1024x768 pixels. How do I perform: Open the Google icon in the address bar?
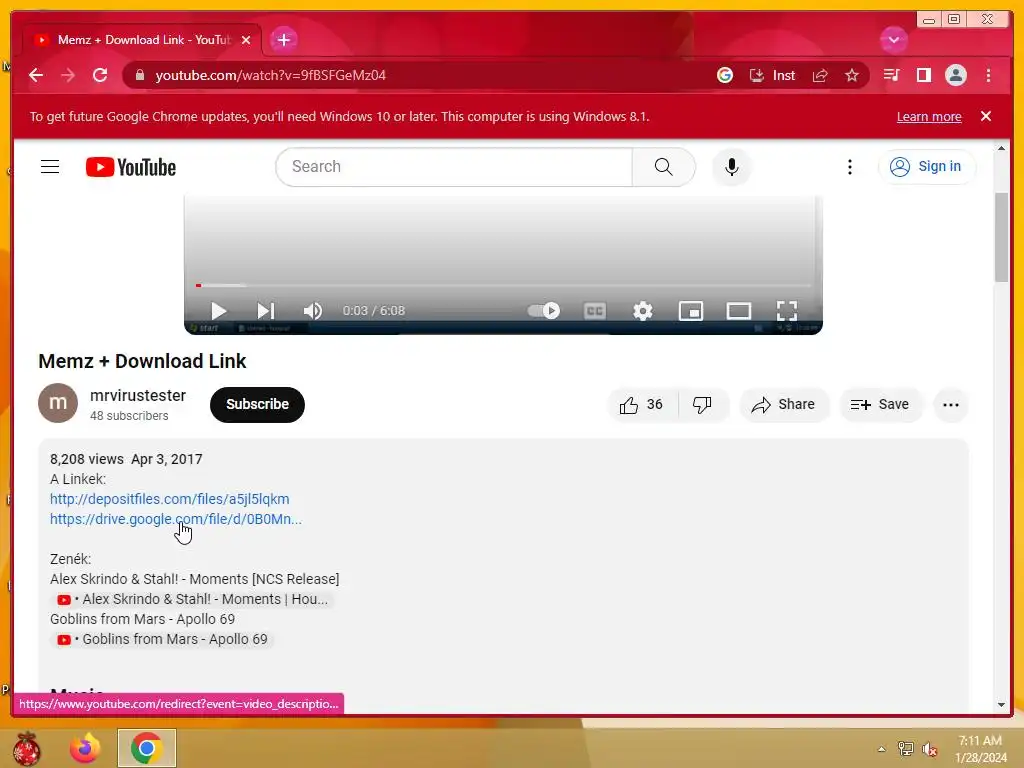[x=724, y=75]
